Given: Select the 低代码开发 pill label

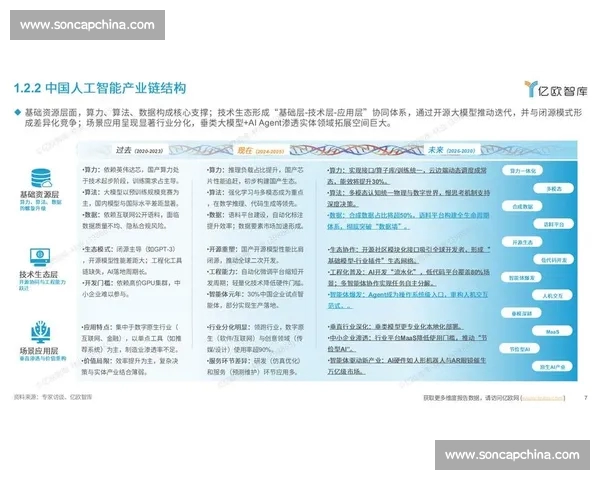Looking at the screenshot, I should [553, 260].
